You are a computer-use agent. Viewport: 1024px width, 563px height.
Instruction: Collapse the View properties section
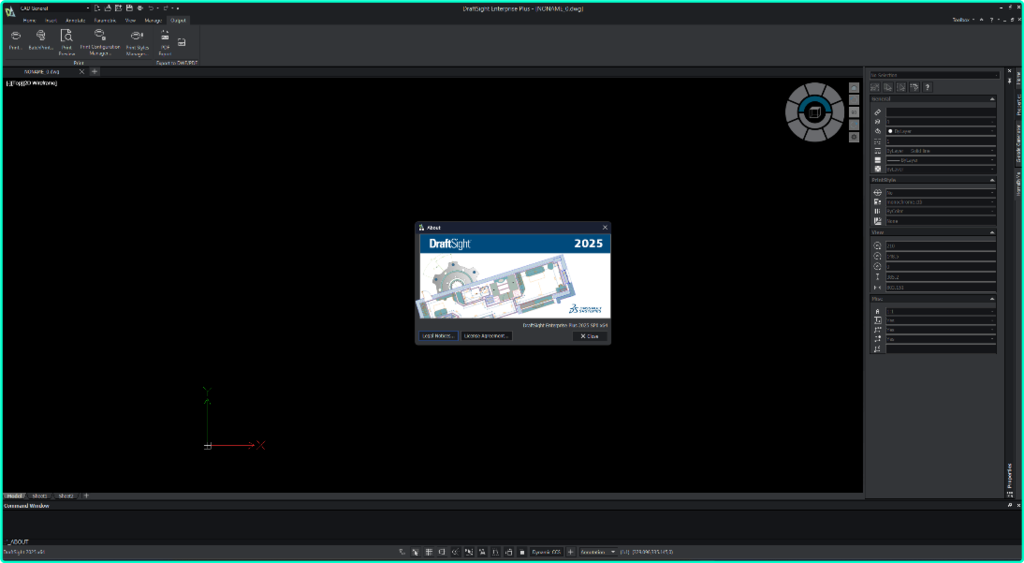[x=992, y=233]
